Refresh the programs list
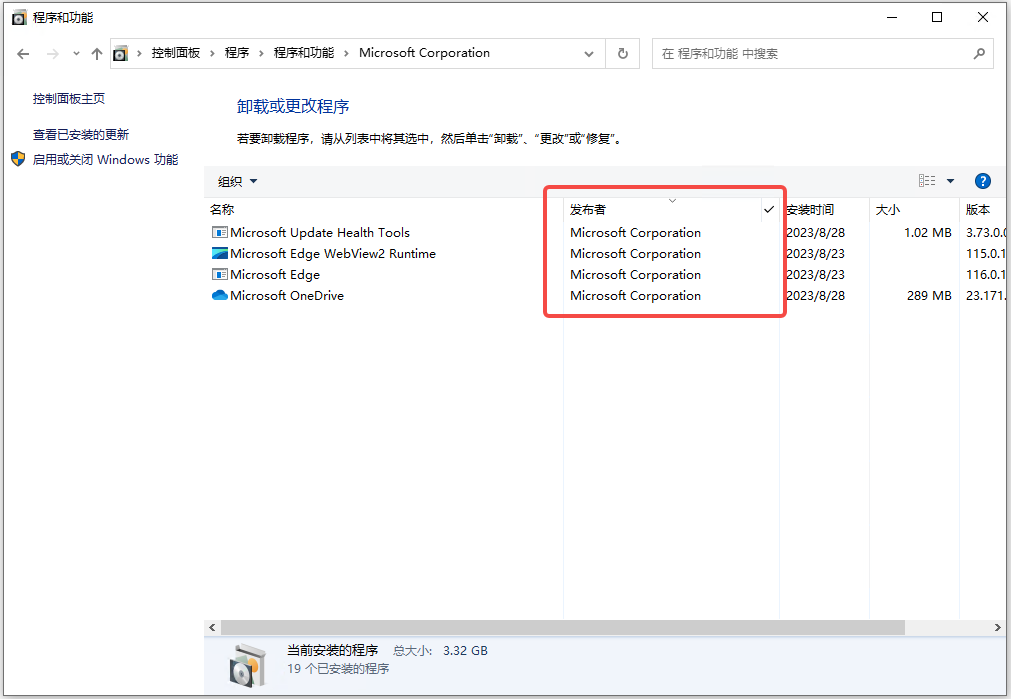Image resolution: width=1011 pixels, height=699 pixels. (x=623, y=54)
